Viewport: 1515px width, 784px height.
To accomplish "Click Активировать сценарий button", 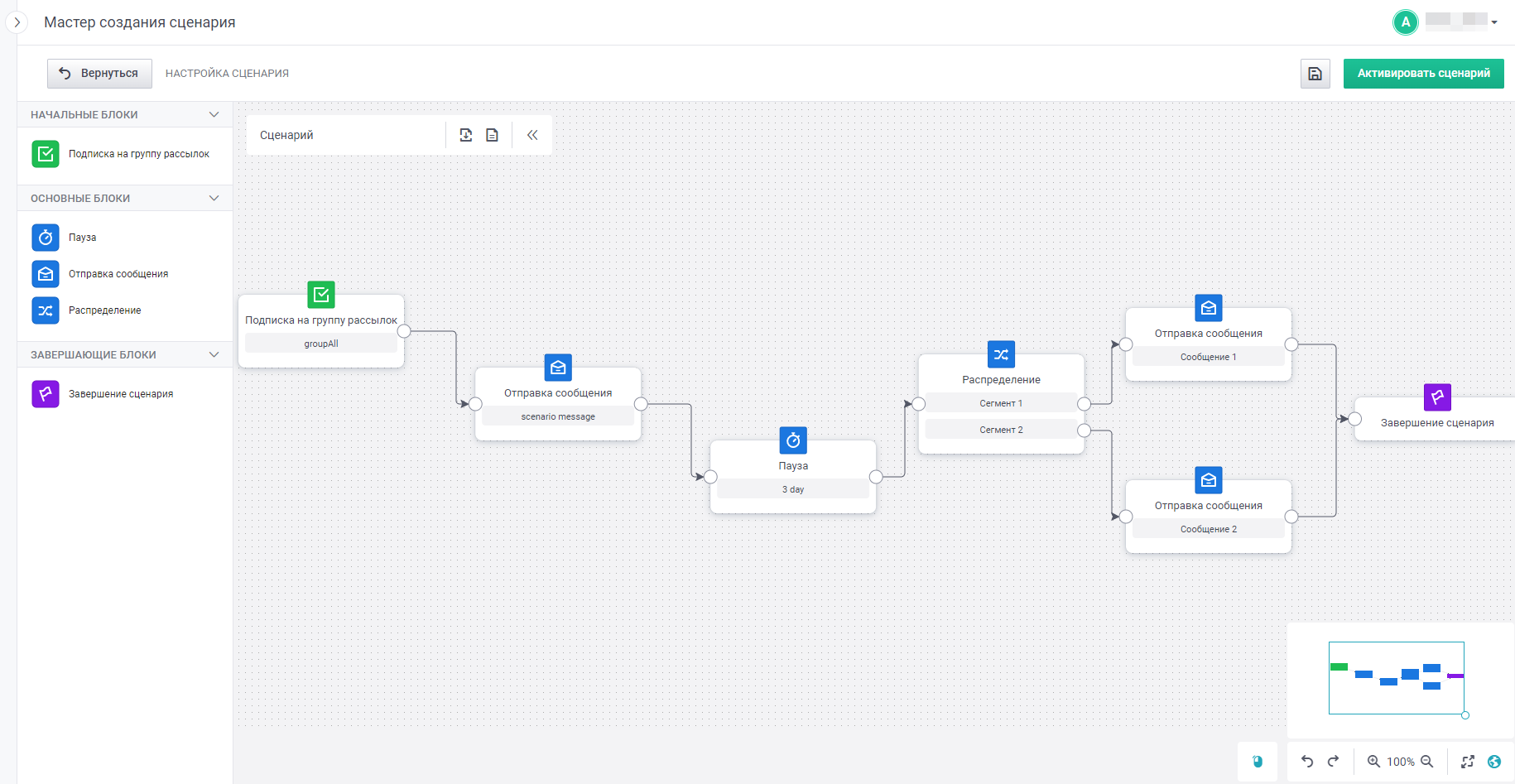I will click(1423, 74).
